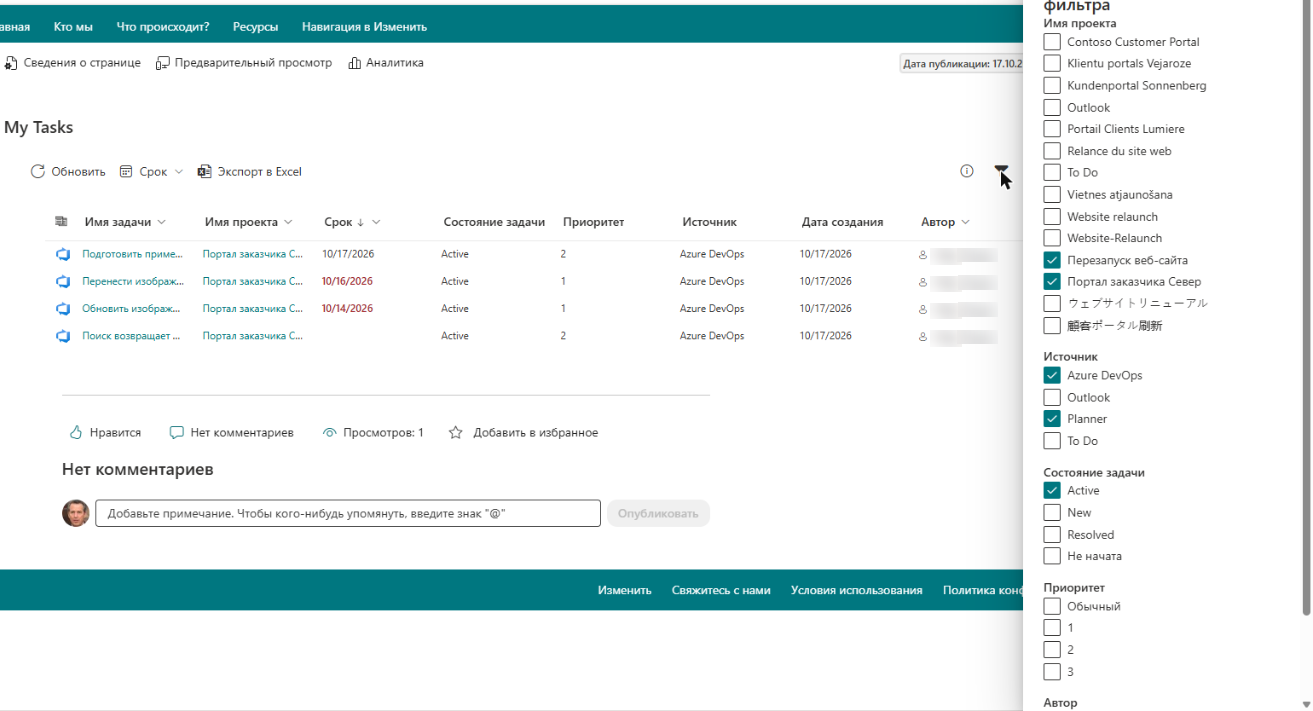Click the filter pane vertical scrollbar
This screenshot has width=1313, height=711.
1307,307
